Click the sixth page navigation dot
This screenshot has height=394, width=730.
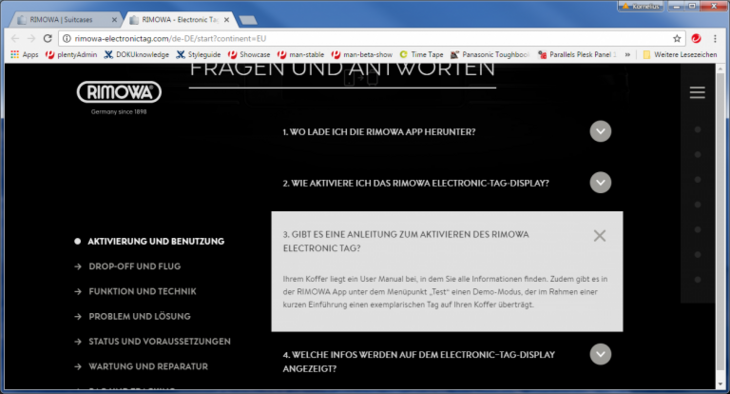(697, 255)
